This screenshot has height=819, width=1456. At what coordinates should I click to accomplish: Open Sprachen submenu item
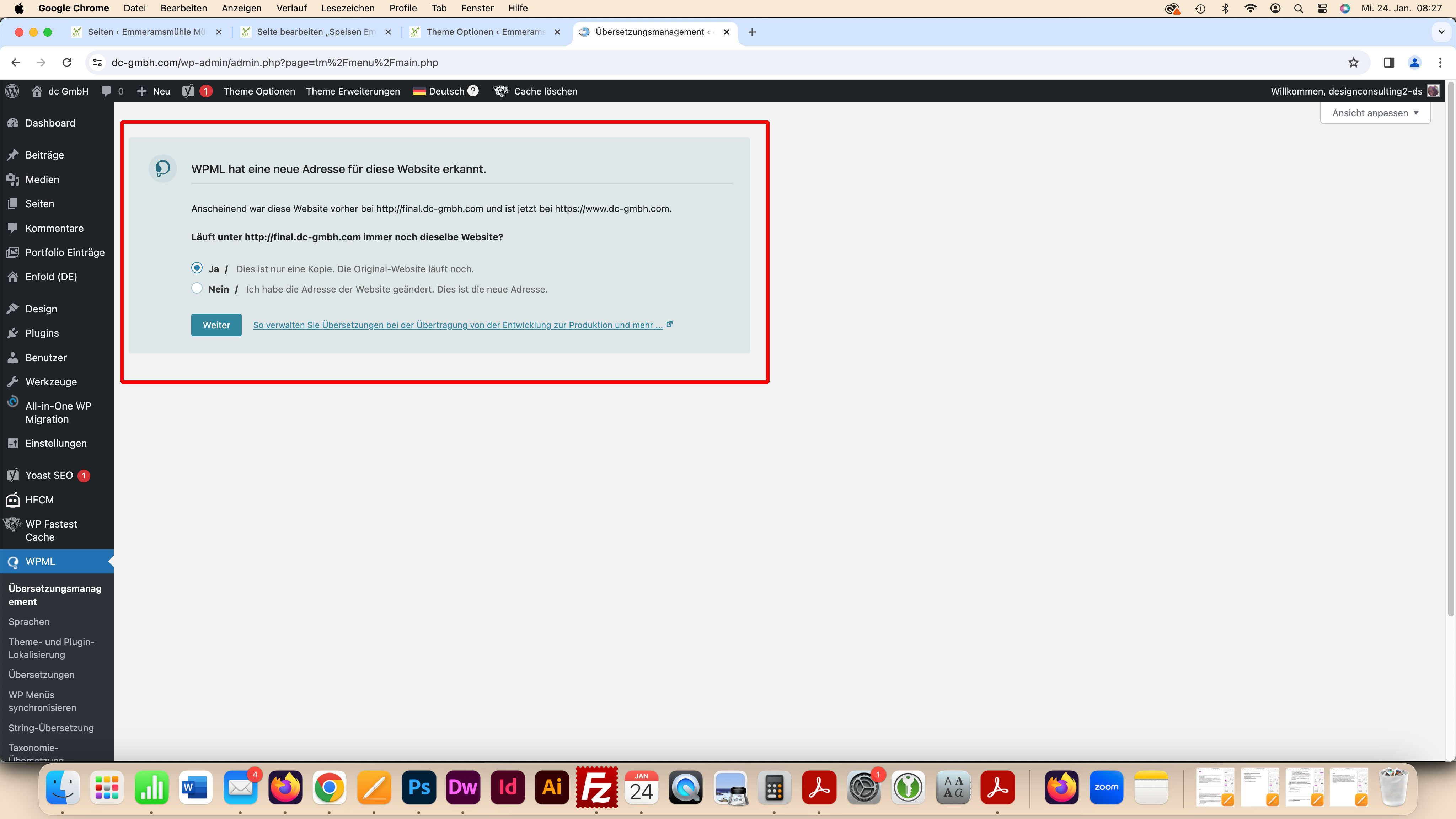(x=29, y=621)
